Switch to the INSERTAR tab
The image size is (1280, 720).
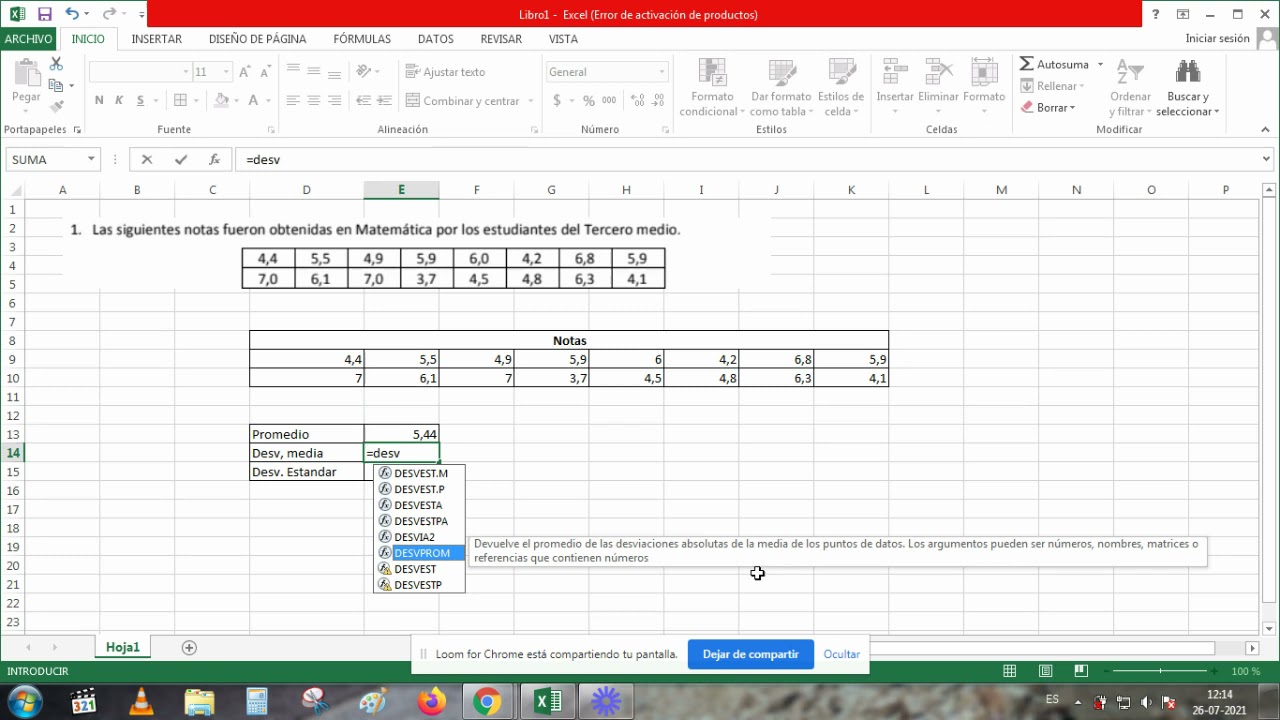click(157, 39)
